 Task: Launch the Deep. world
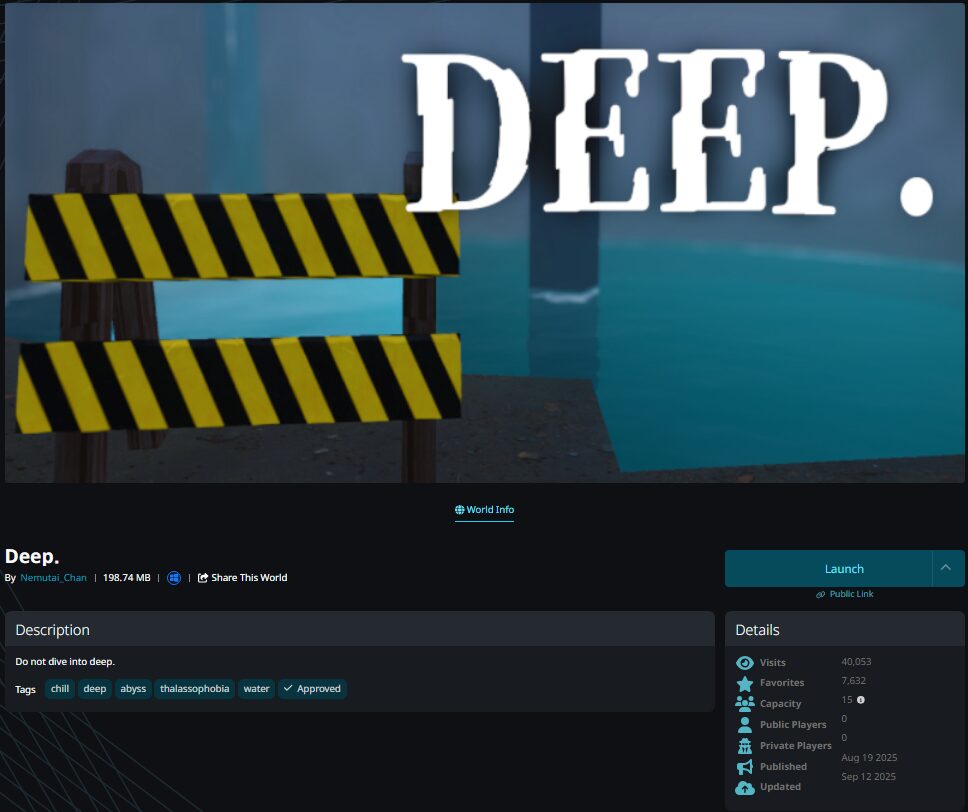point(829,568)
